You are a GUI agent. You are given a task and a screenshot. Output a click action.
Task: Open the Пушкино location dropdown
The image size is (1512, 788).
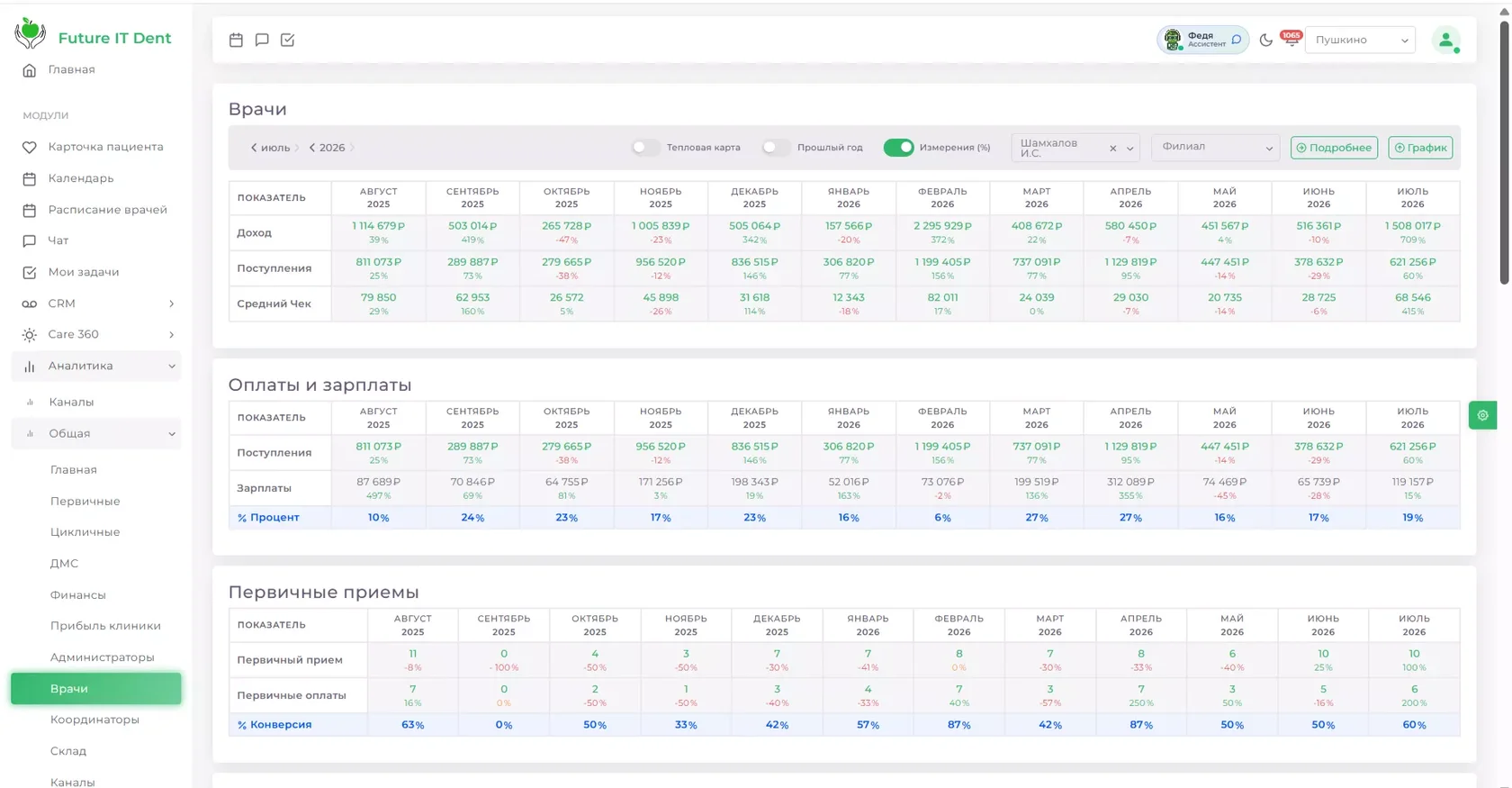[x=1360, y=40]
